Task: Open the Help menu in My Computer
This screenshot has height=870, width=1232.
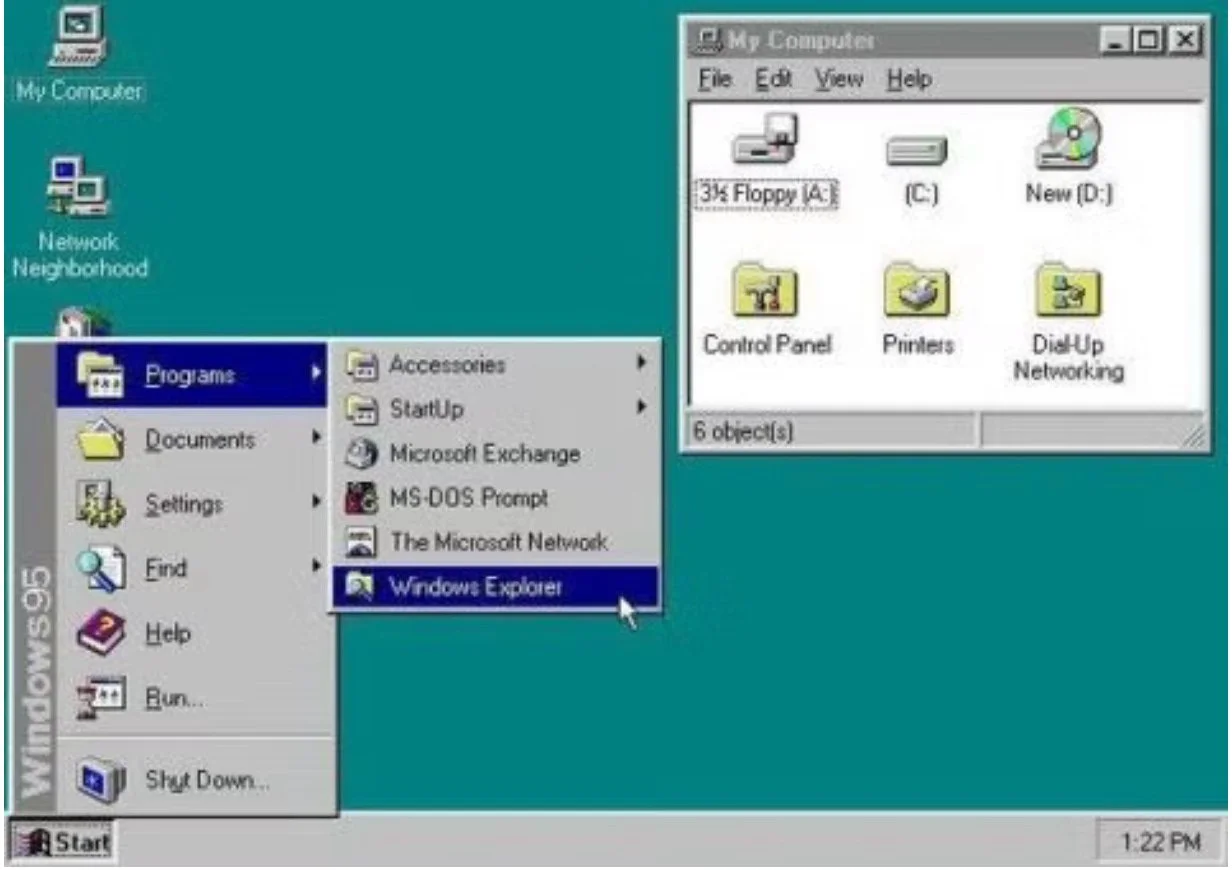Action: click(908, 79)
